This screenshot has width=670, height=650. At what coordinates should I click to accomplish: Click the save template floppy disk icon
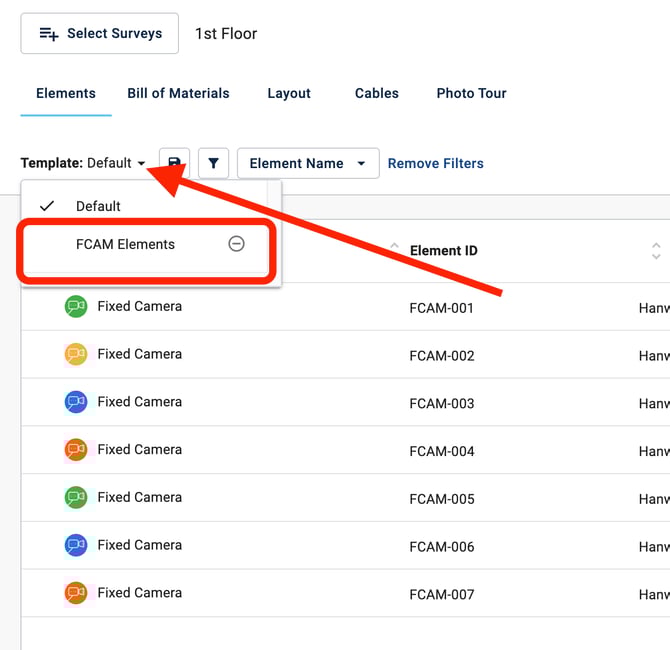pos(174,163)
